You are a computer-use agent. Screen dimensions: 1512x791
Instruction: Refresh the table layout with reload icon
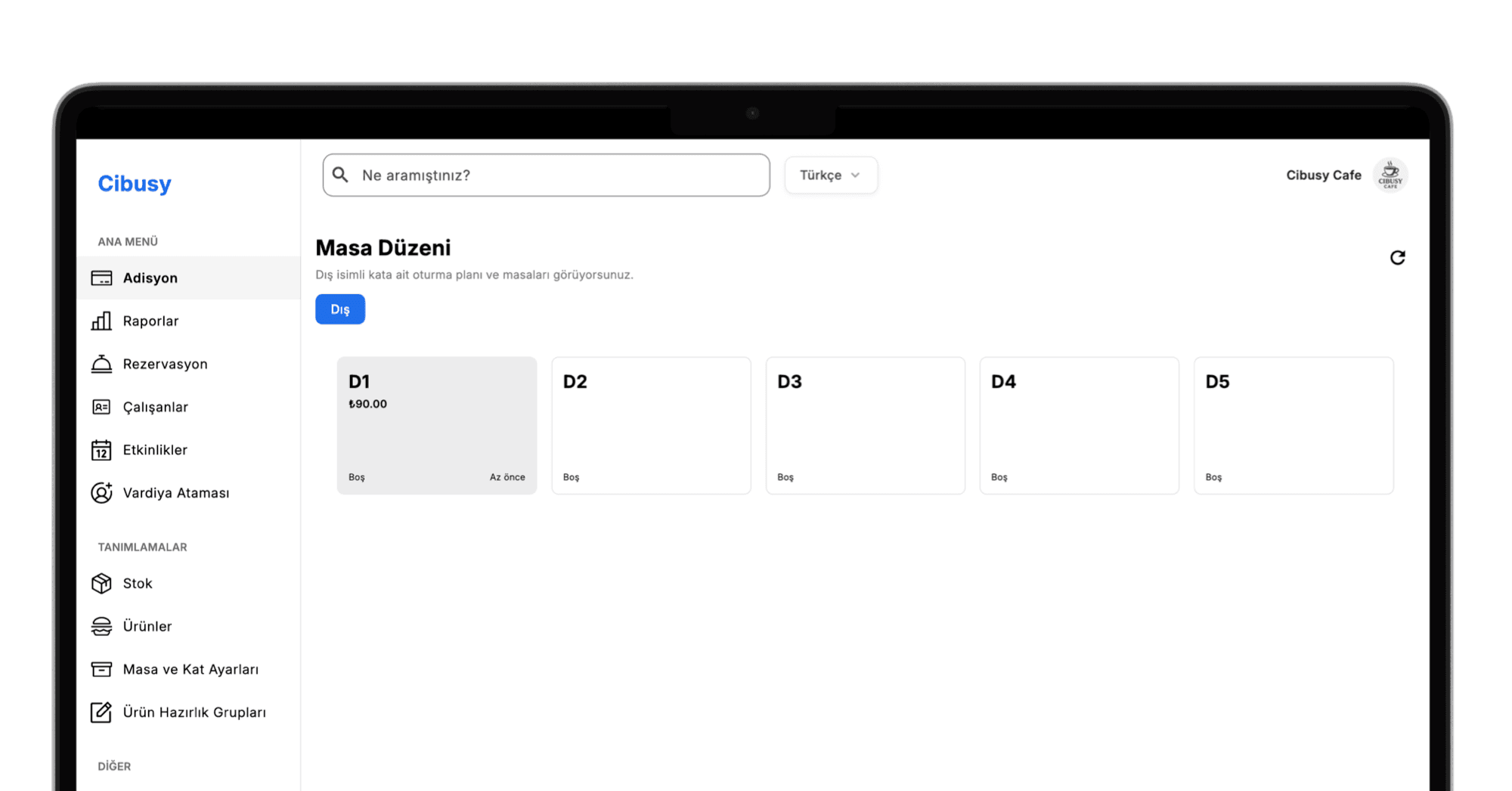click(1397, 258)
